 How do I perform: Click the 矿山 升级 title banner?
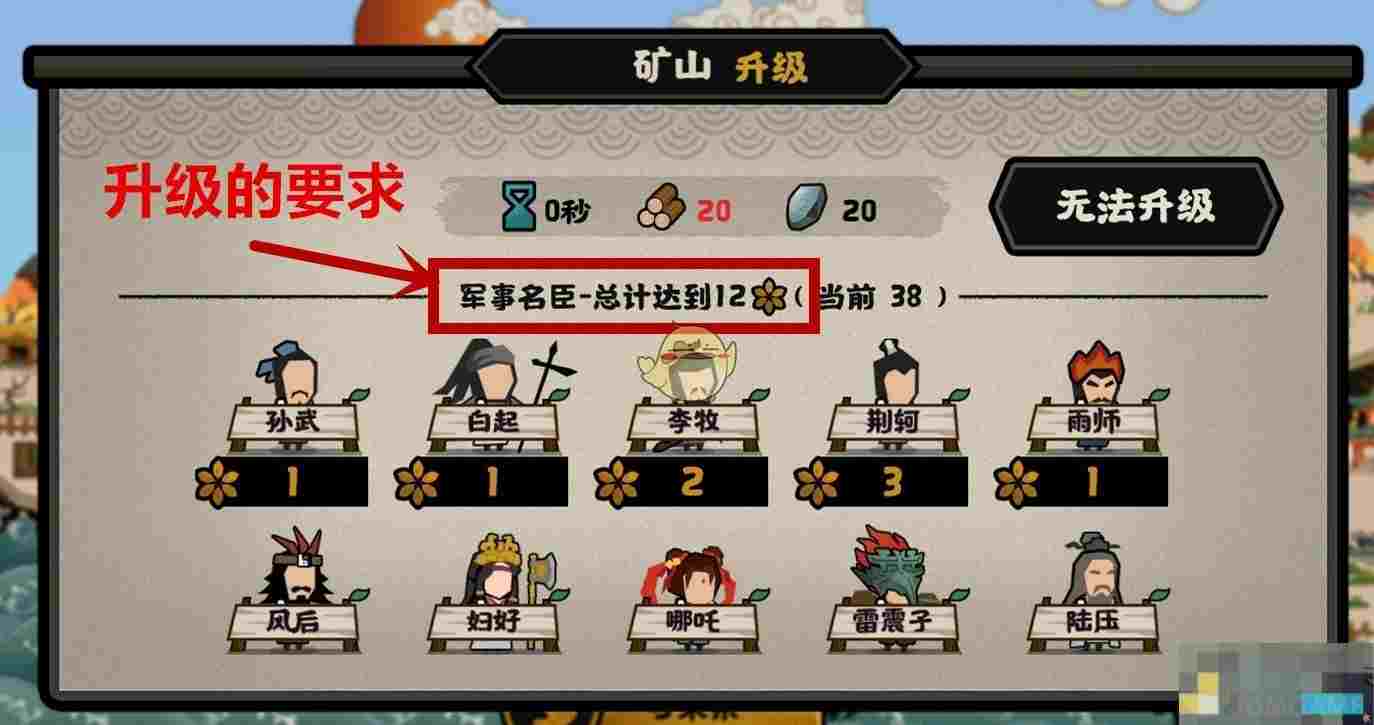pyautogui.click(x=693, y=67)
